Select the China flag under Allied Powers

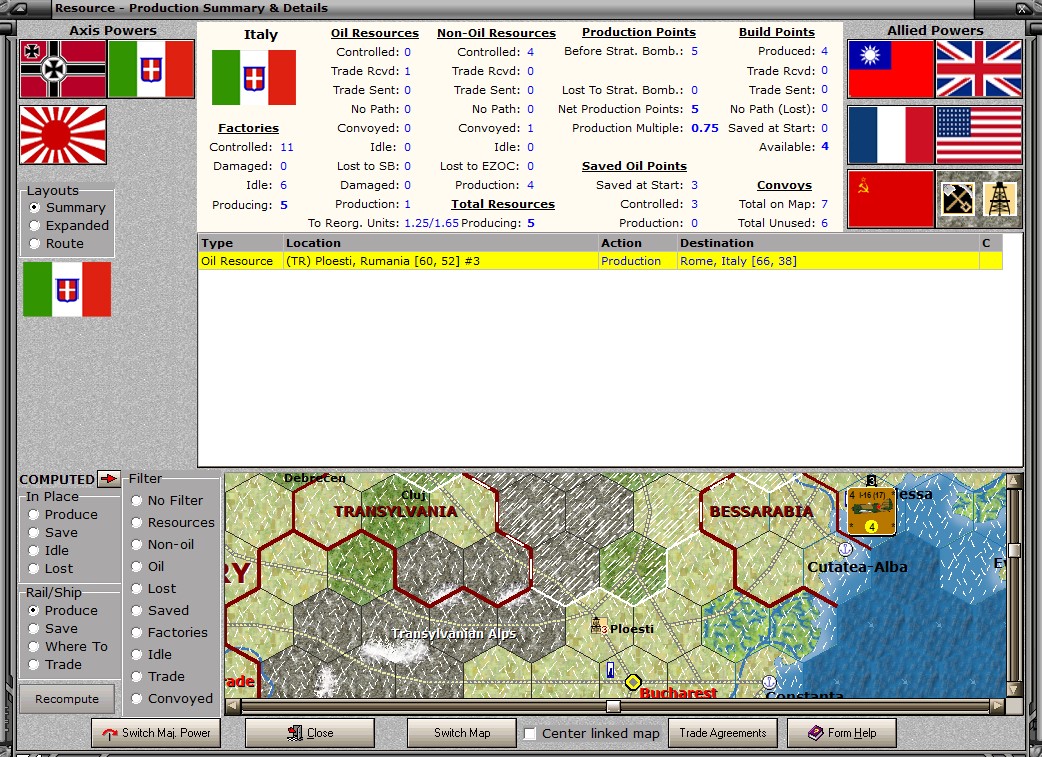[891, 69]
